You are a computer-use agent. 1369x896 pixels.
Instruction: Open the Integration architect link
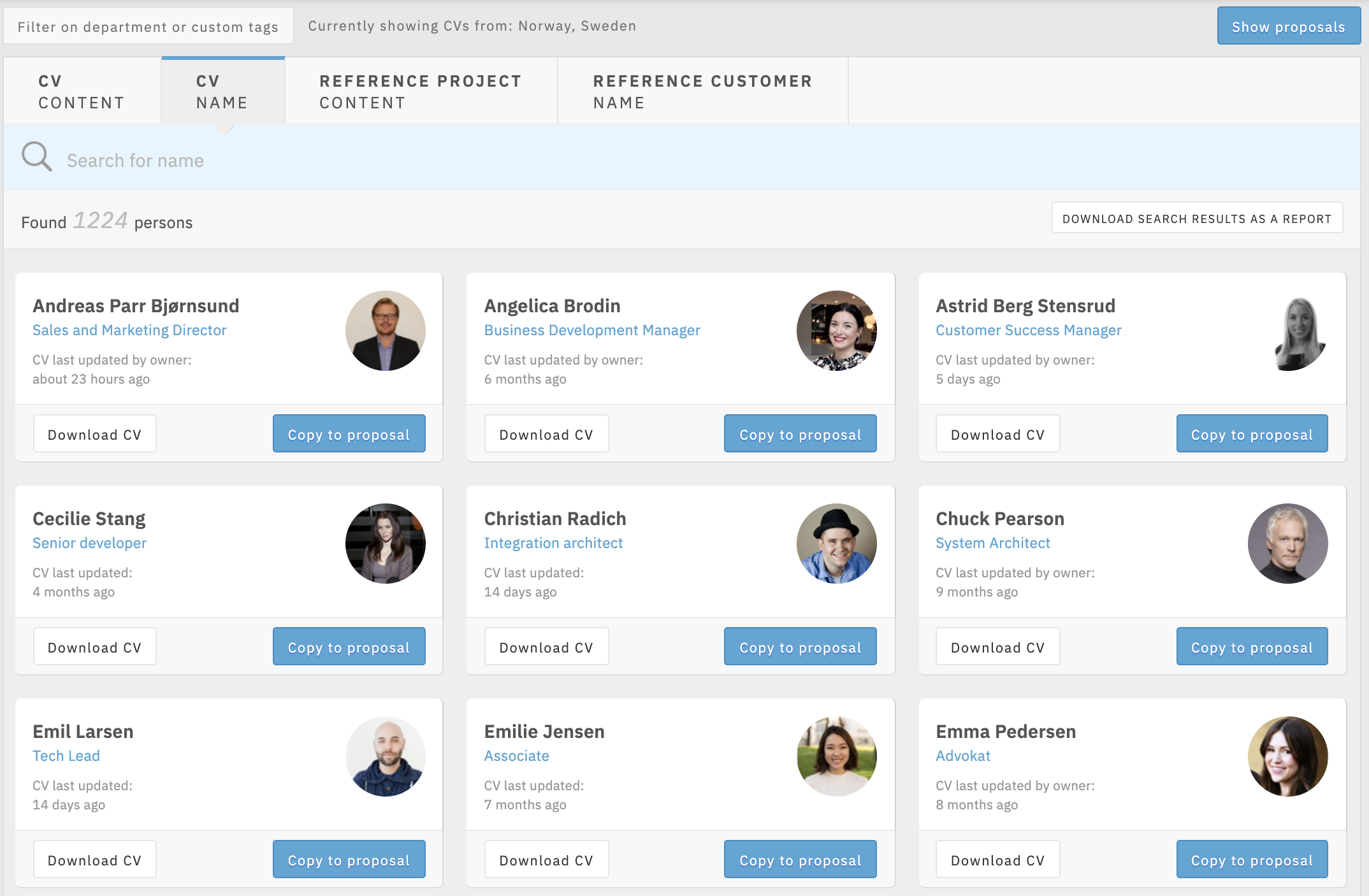click(x=553, y=543)
